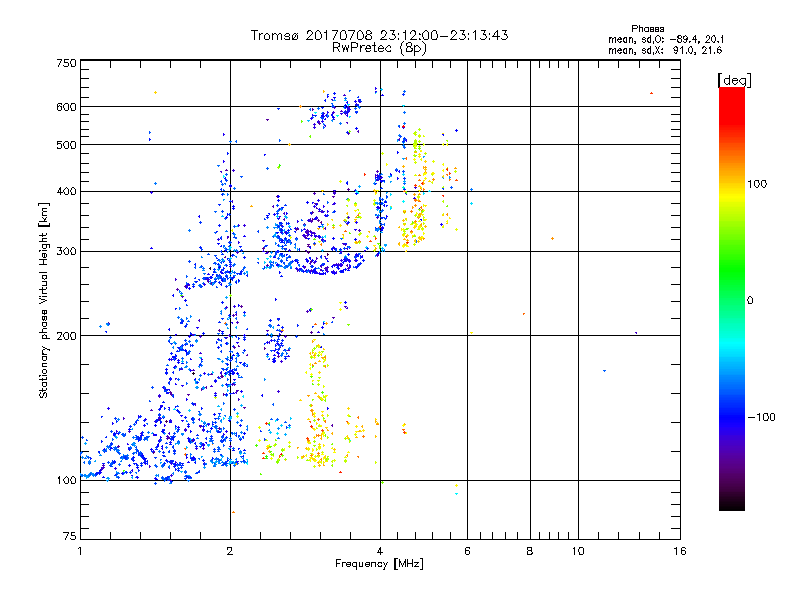
Task: Click the '16' x-axis tick label
Action: click(x=680, y=551)
